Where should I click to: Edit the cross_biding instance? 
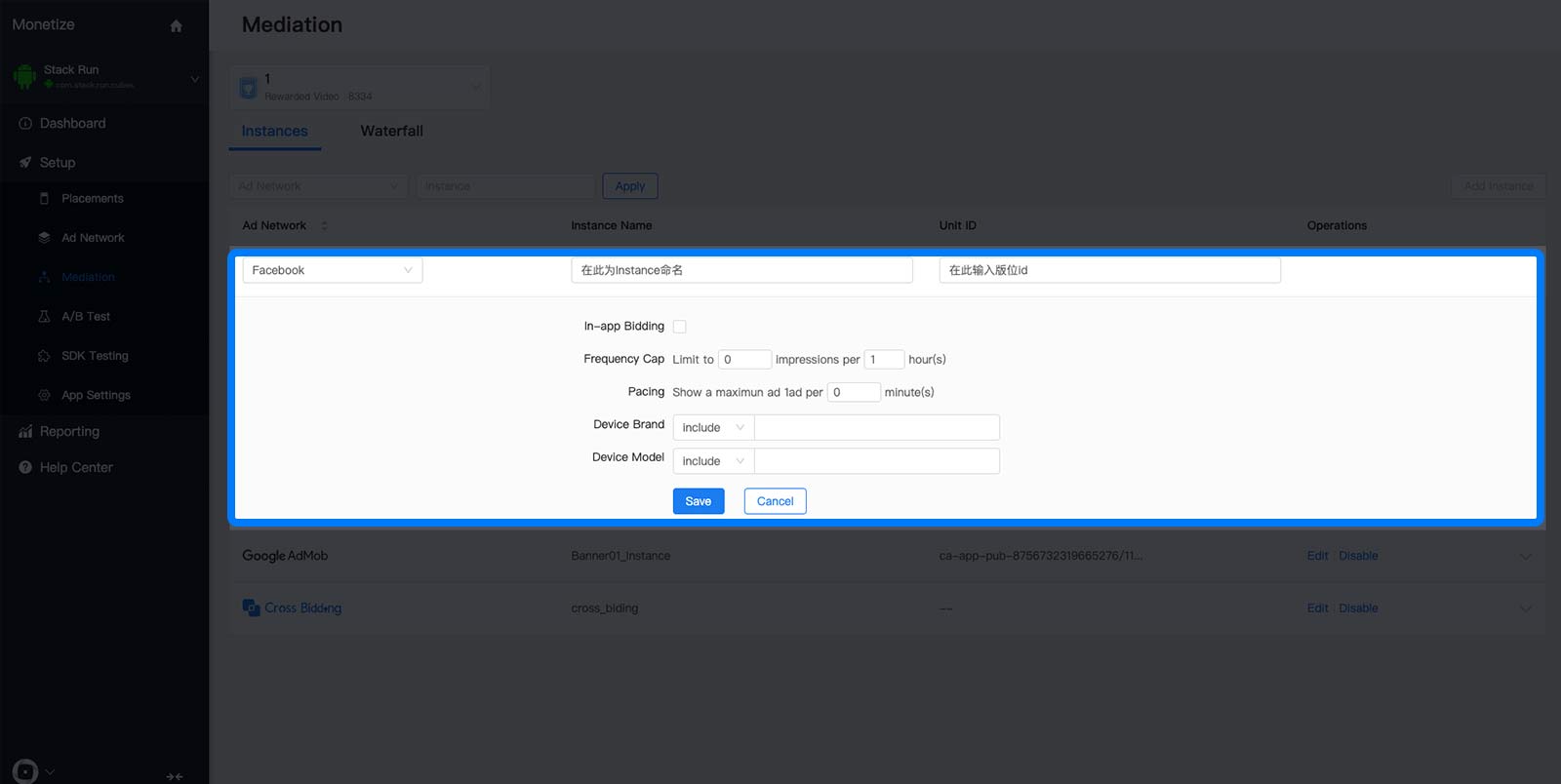pos(1317,608)
